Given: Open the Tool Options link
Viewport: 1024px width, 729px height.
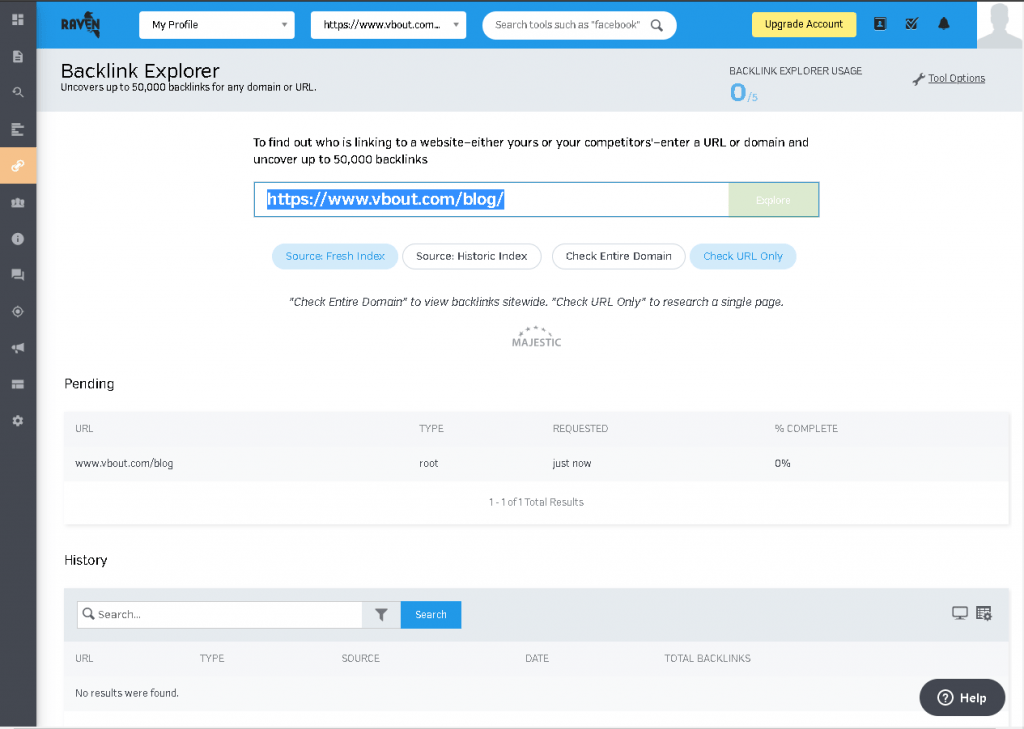Looking at the screenshot, I should (956, 78).
